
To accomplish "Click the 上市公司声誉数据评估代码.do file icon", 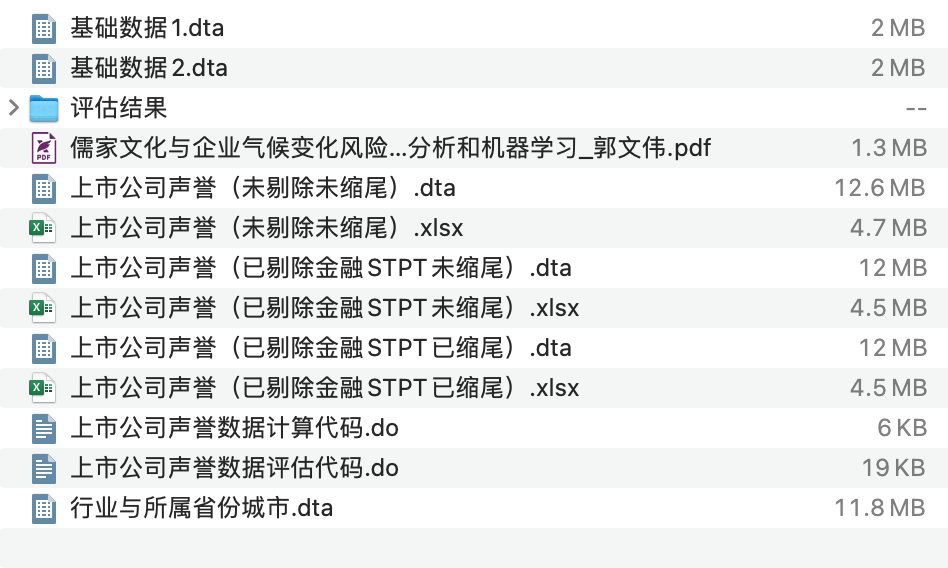I will [43, 468].
